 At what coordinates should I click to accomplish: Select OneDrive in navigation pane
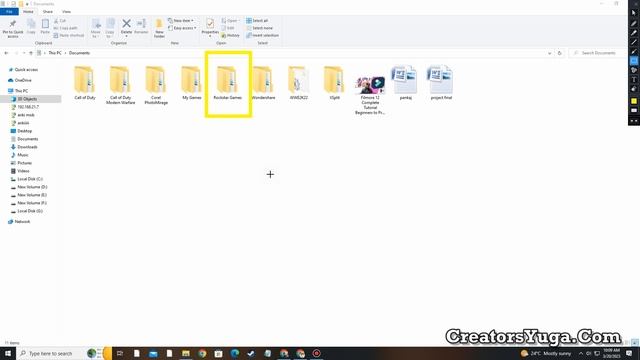click(x=20, y=80)
